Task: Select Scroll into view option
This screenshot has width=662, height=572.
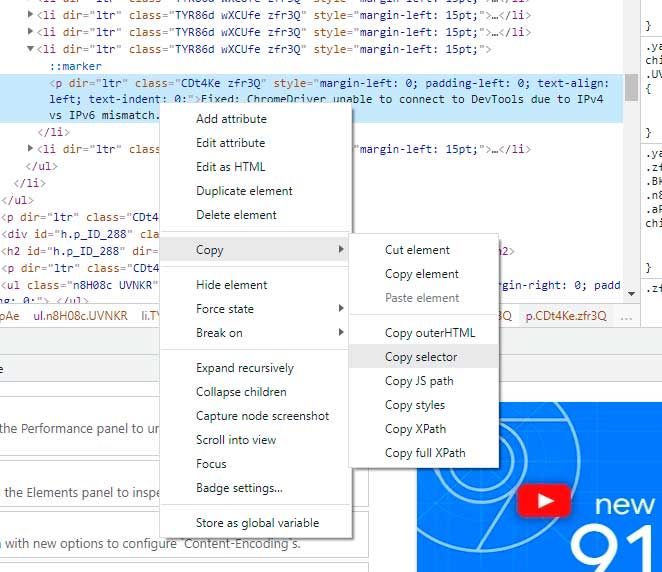Action: tap(256, 440)
